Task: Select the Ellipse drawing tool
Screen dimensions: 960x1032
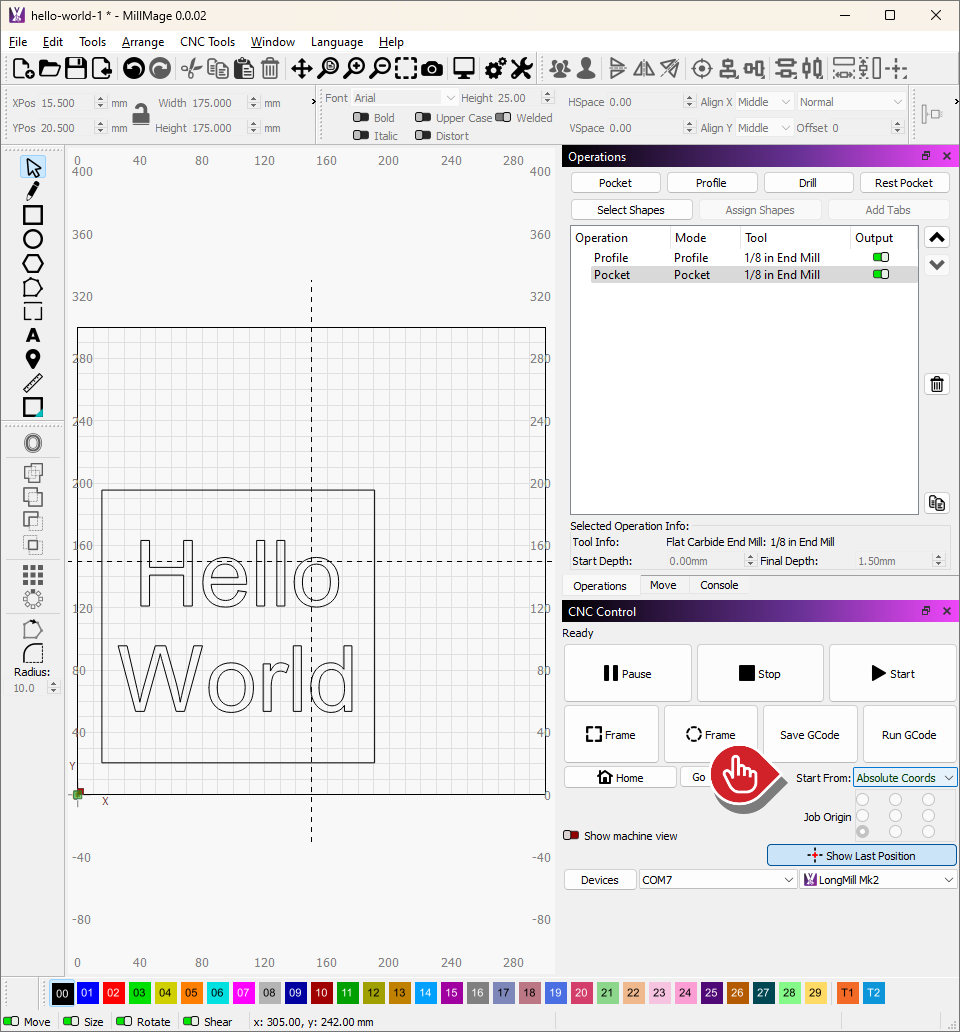Action: pyautogui.click(x=33, y=239)
